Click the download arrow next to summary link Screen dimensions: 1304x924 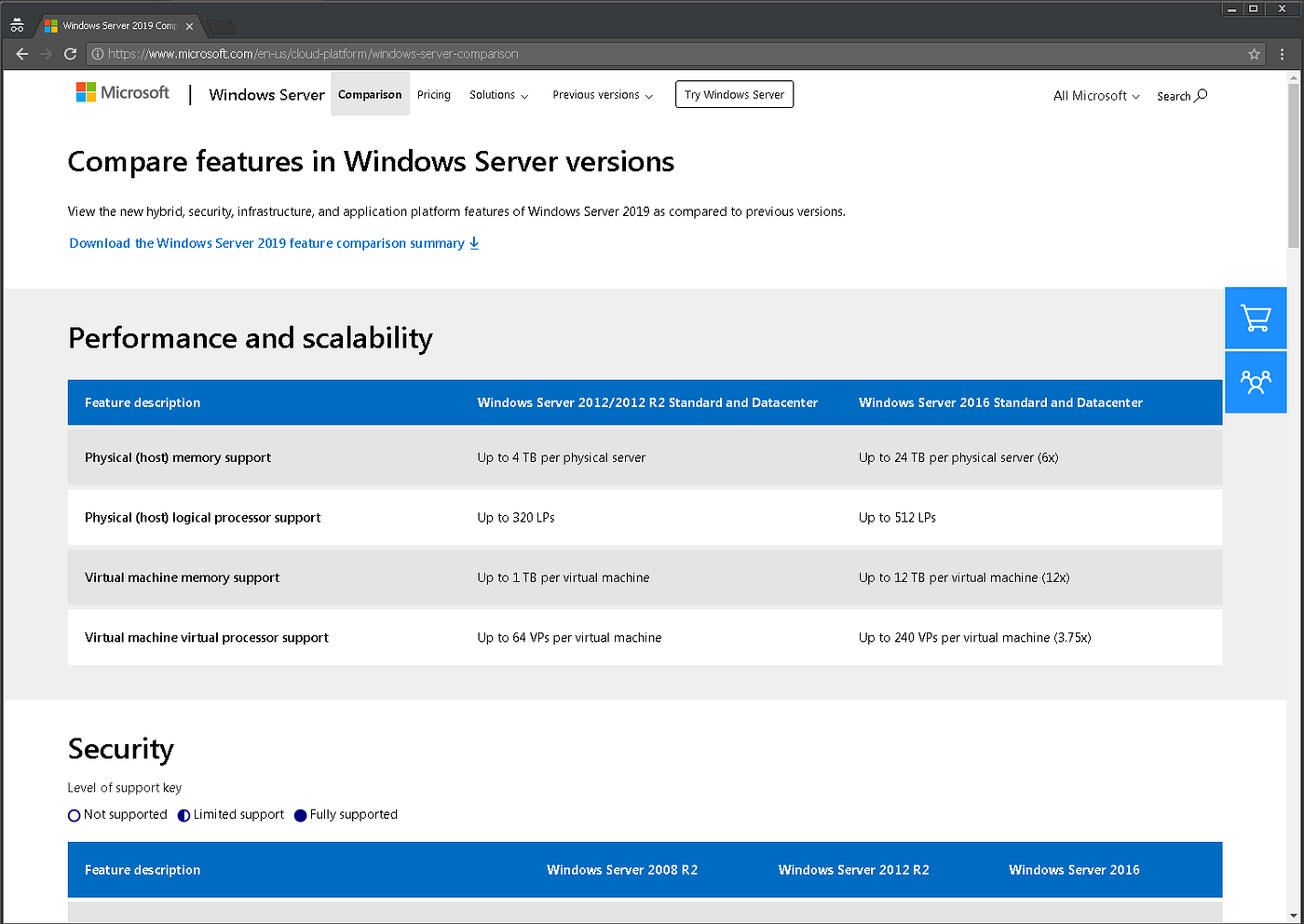coord(474,242)
